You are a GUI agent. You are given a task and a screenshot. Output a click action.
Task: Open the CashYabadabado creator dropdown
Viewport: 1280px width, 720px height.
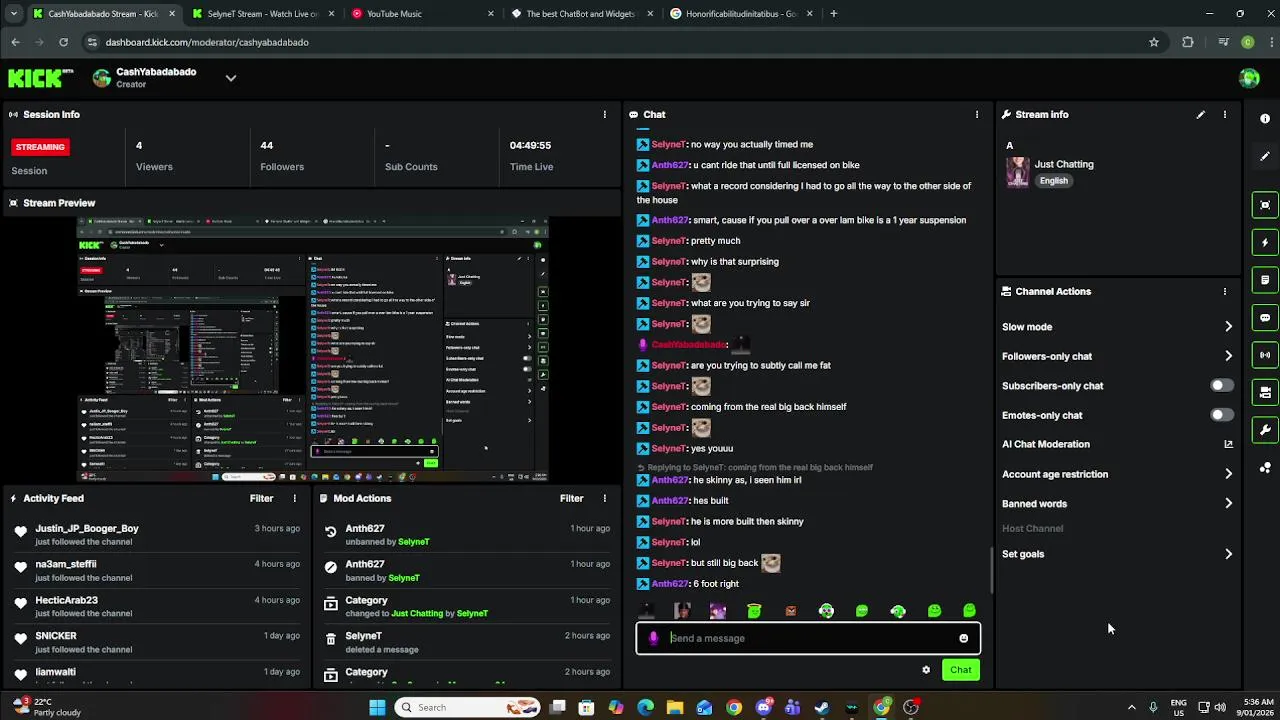(x=231, y=78)
